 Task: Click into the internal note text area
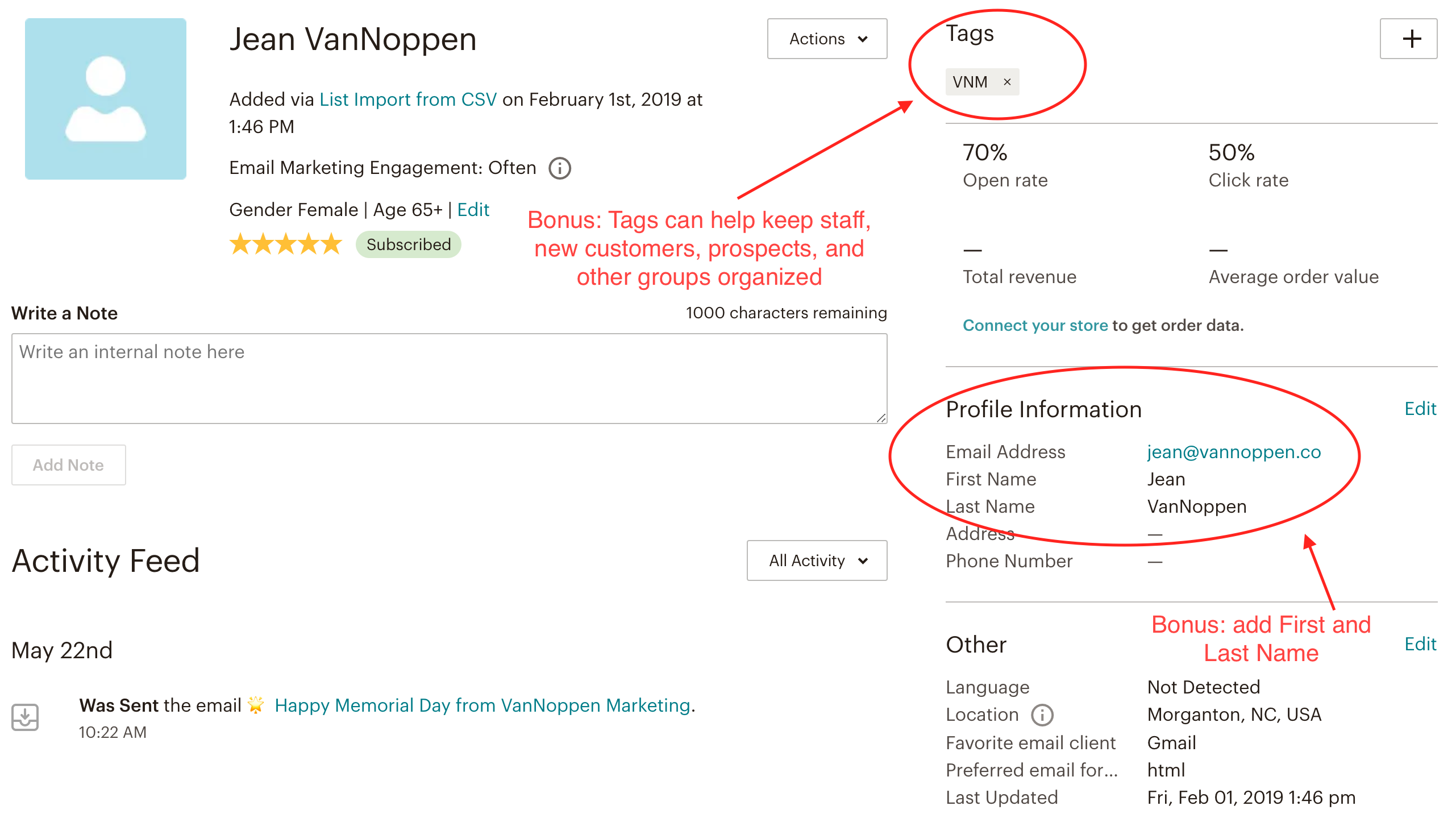click(x=449, y=379)
